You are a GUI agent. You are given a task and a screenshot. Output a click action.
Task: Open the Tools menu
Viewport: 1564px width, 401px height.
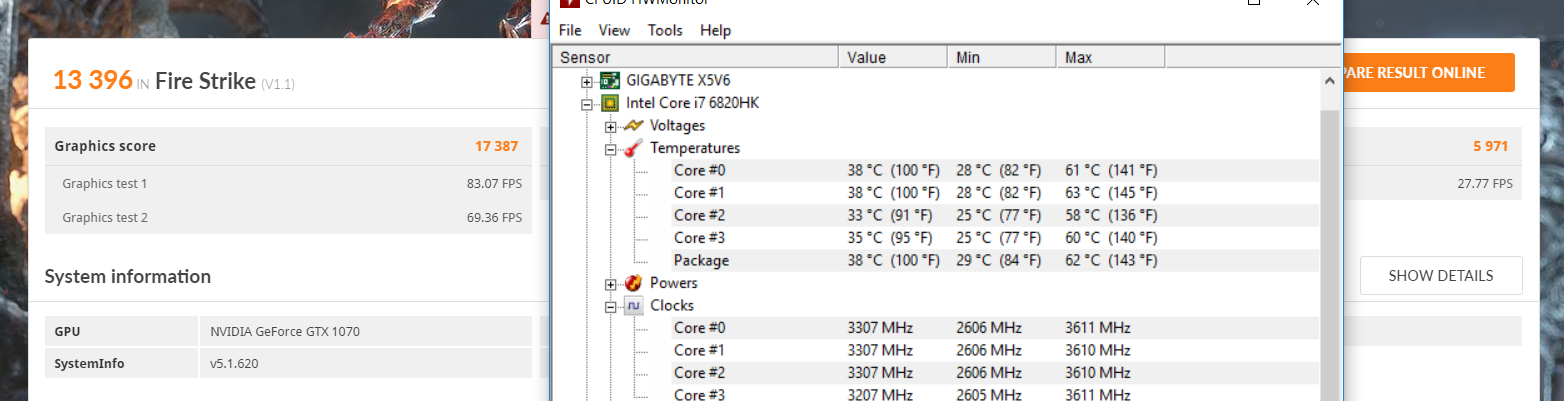point(665,30)
